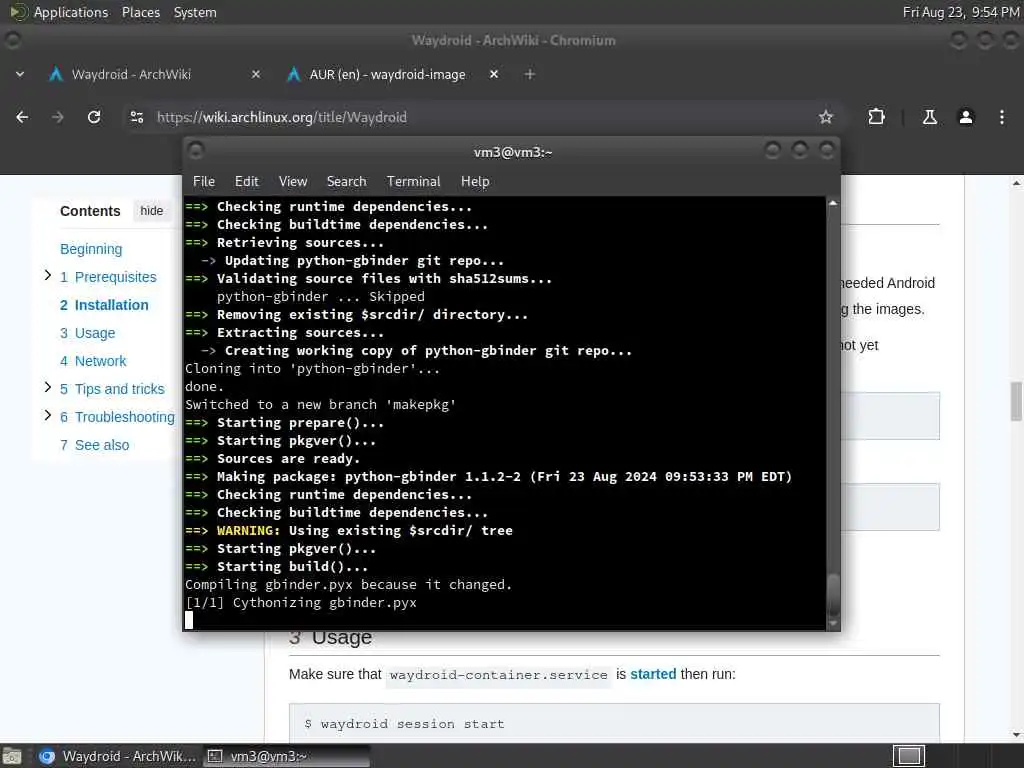Image resolution: width=1024 pixels, height=768 pixels.
Task: Switch to Waydroid - ArchWiki tab
Action: click(154, 74)
